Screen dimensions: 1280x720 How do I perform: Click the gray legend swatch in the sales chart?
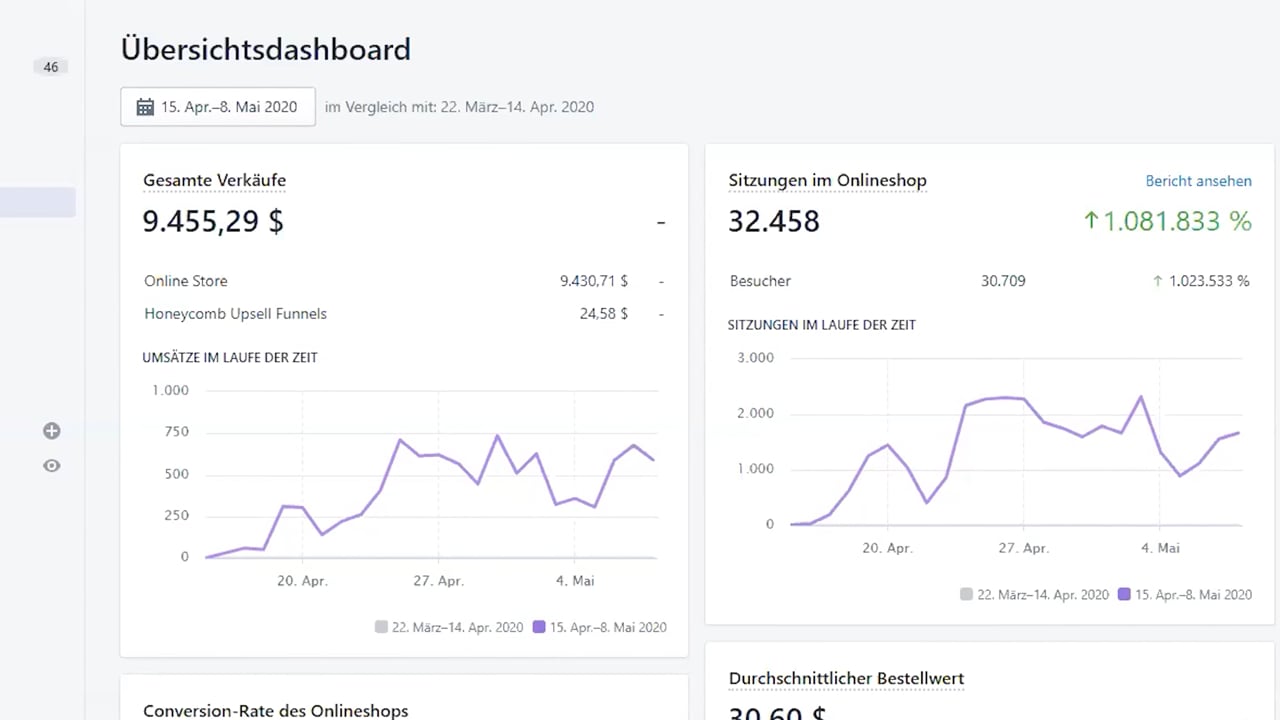[x=381, y=627]
